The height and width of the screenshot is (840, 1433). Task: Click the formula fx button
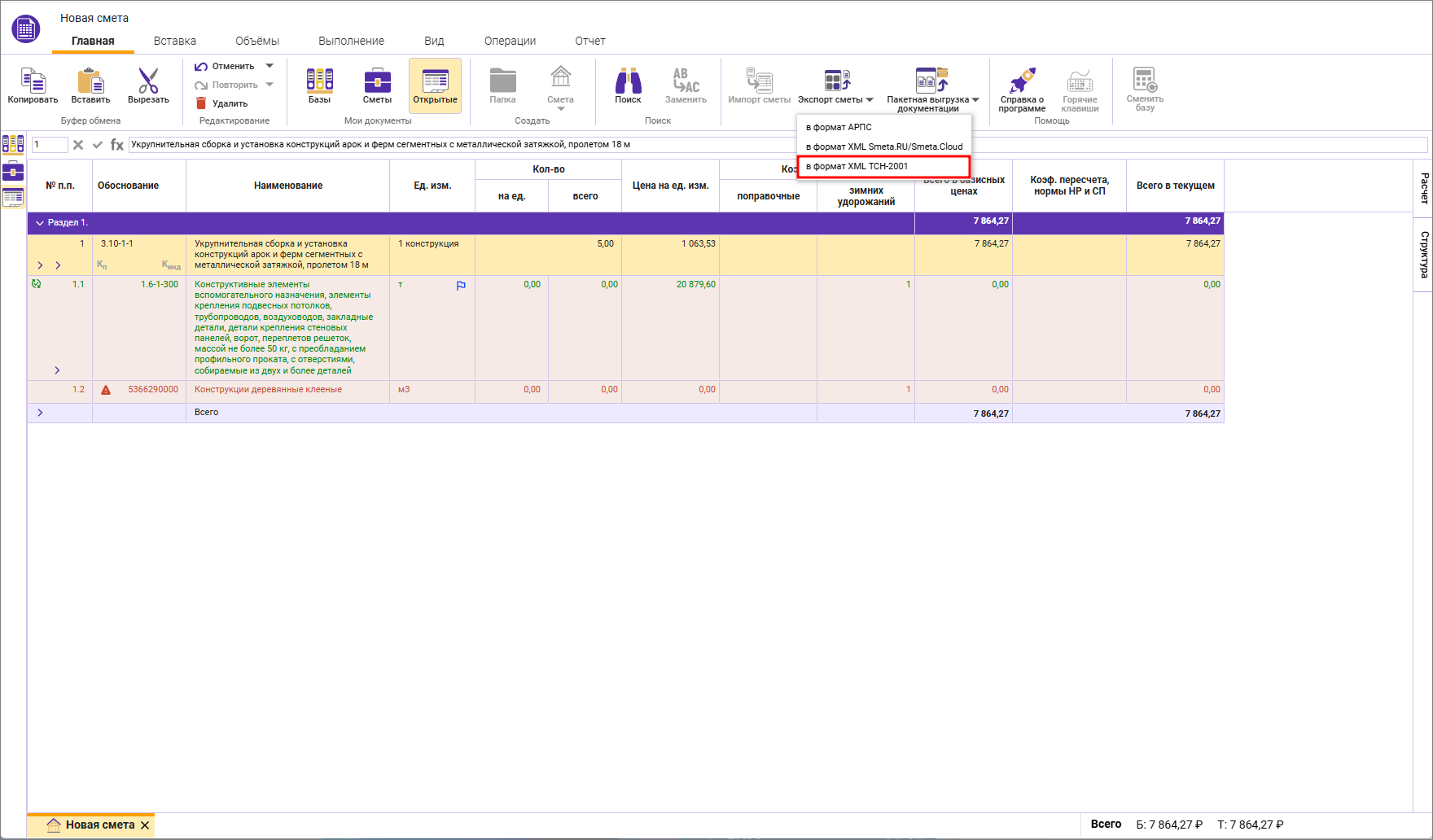click(117, 145)
